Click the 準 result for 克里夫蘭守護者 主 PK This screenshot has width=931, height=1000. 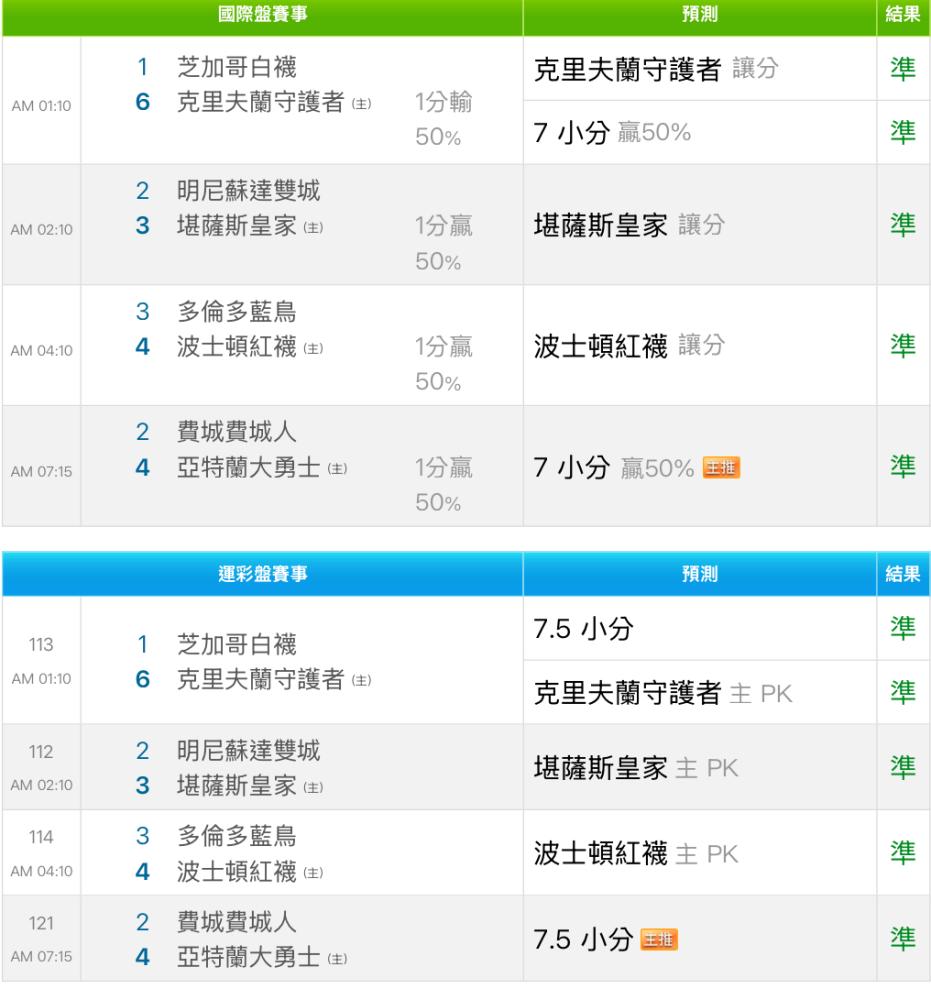[x=903, y=693]
